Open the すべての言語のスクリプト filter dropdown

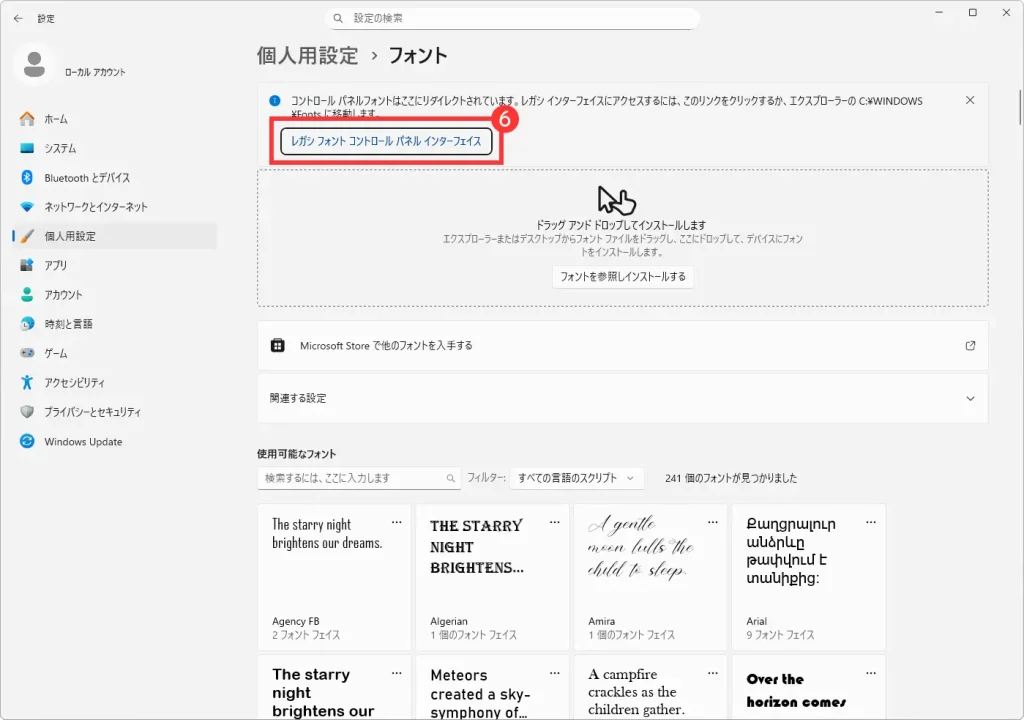[576, 478]
